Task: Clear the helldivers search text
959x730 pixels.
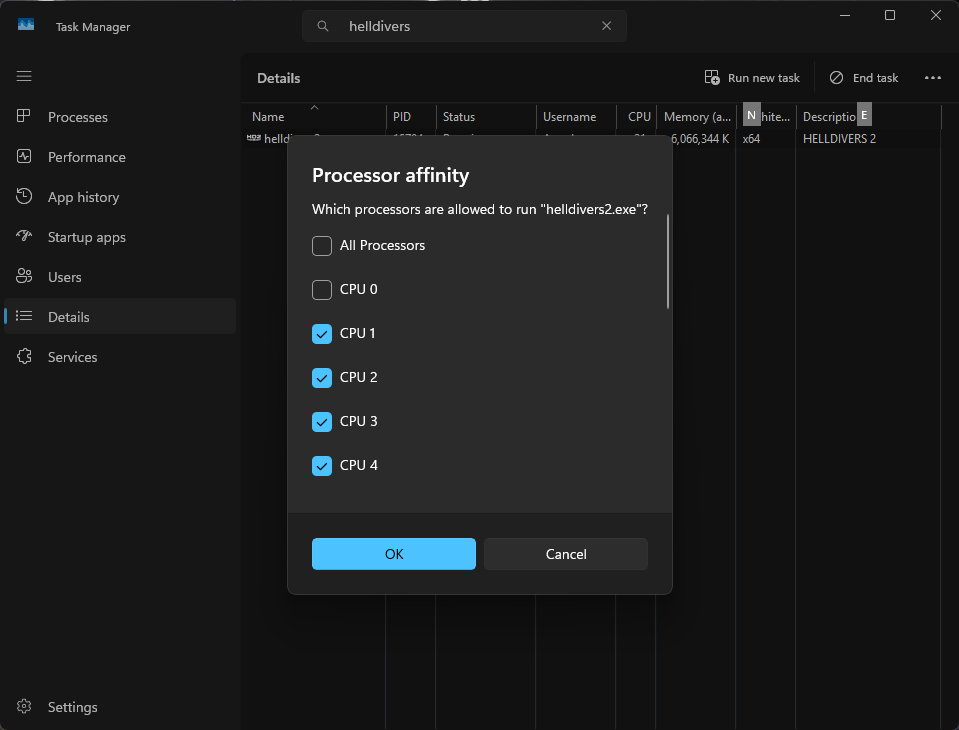Action: [606, 26]
